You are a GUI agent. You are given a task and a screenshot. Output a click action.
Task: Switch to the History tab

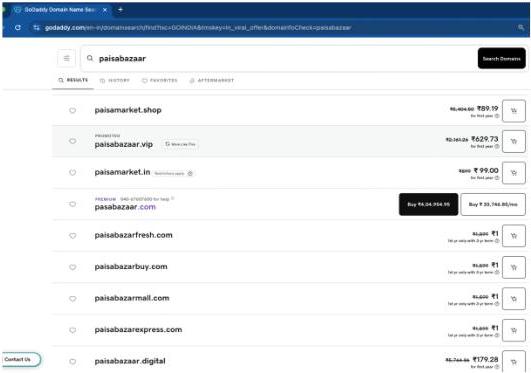point(115,81)
